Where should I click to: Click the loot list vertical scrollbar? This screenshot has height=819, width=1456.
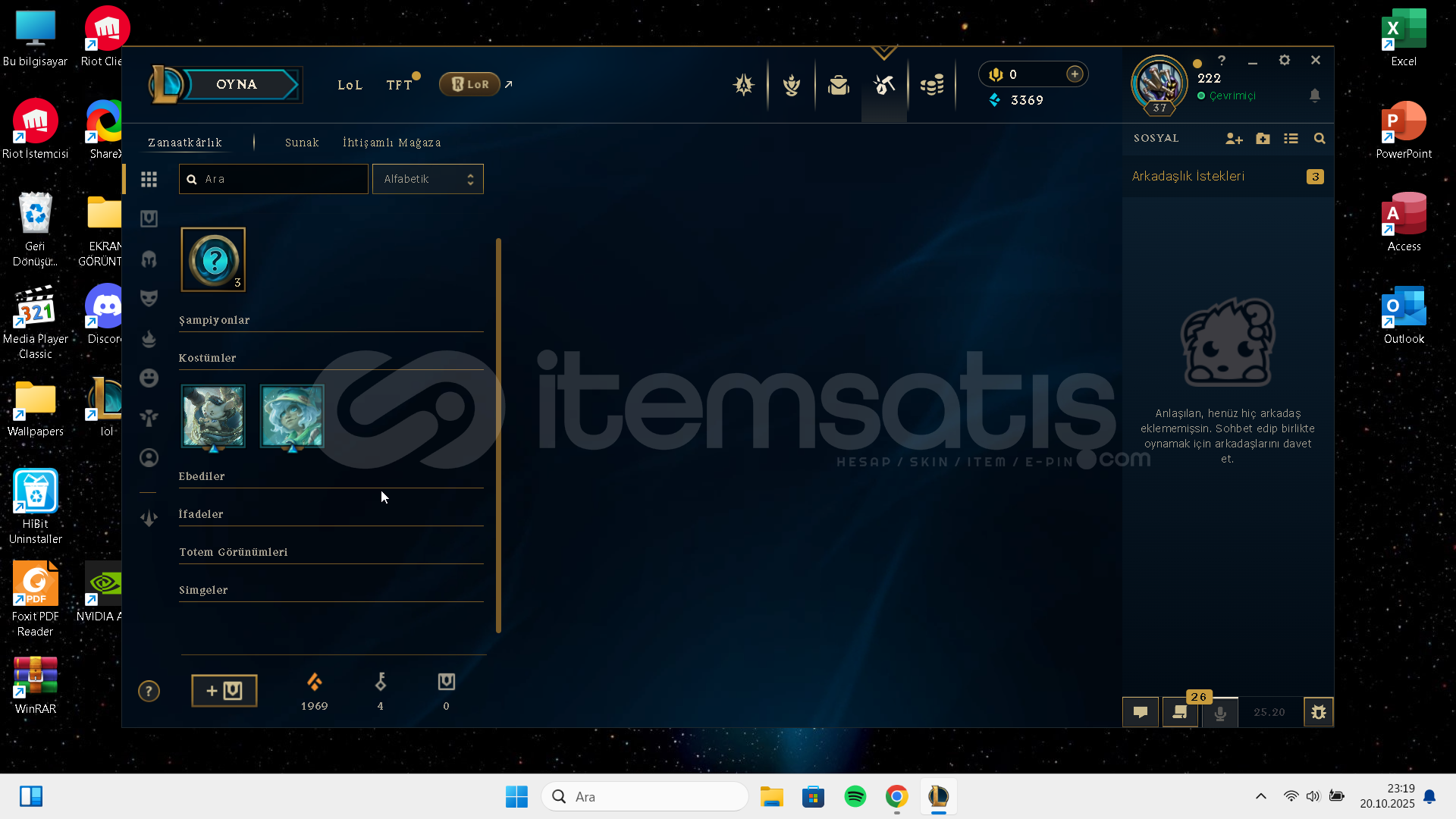(498, 435)
